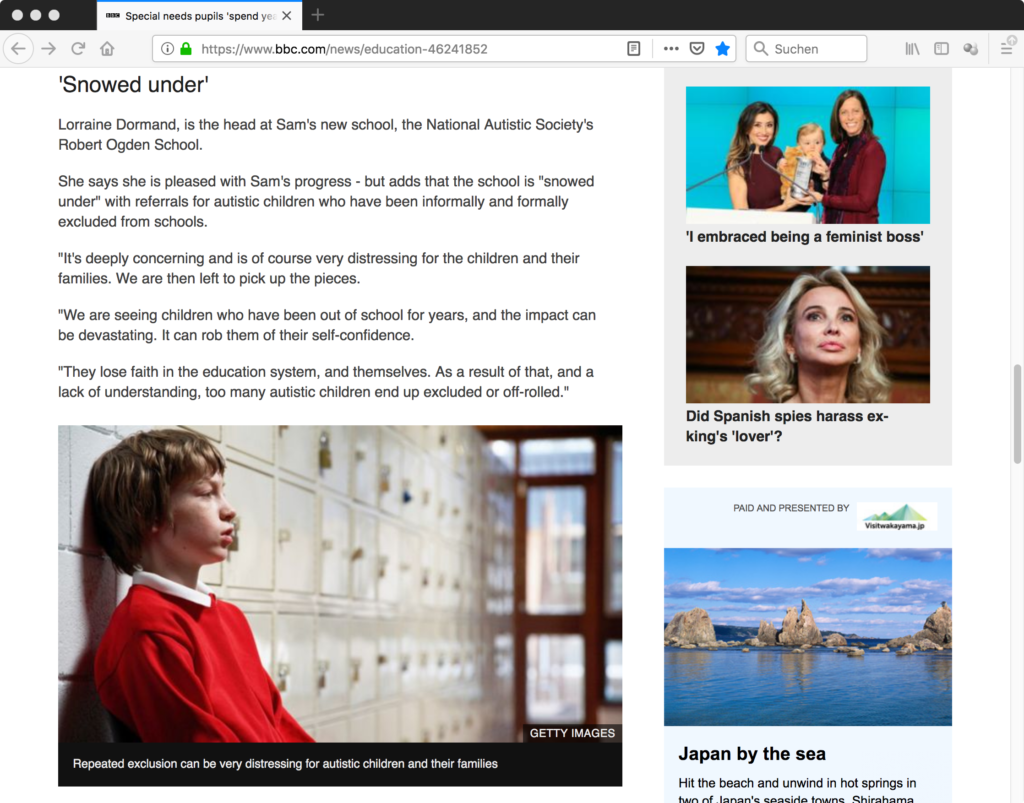Click the Japan seaside rocks thumbnail
The width and height of the screenshot is (1024, 803).
(x=807, y=636)
